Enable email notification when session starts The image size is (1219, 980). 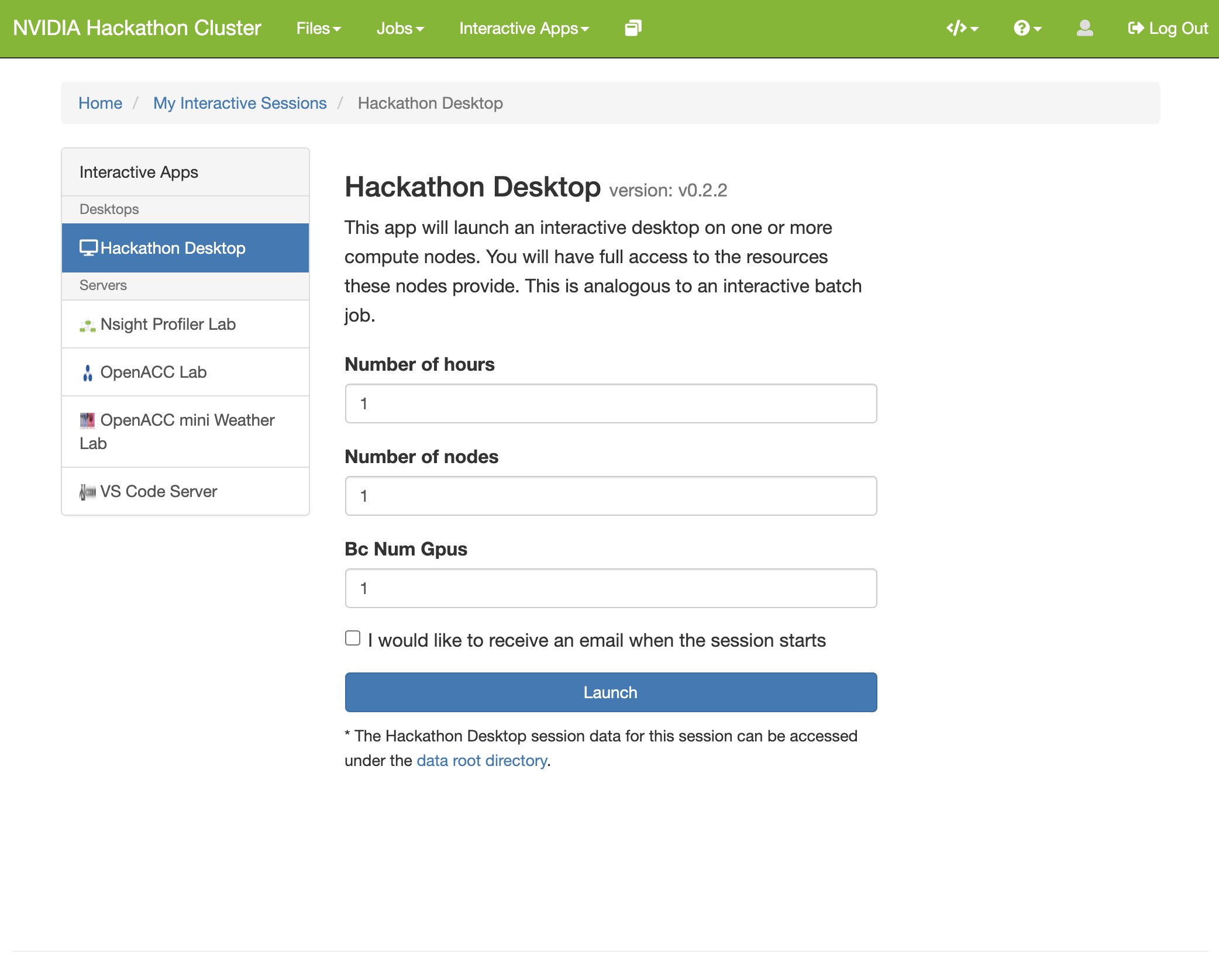click(353, 639)
